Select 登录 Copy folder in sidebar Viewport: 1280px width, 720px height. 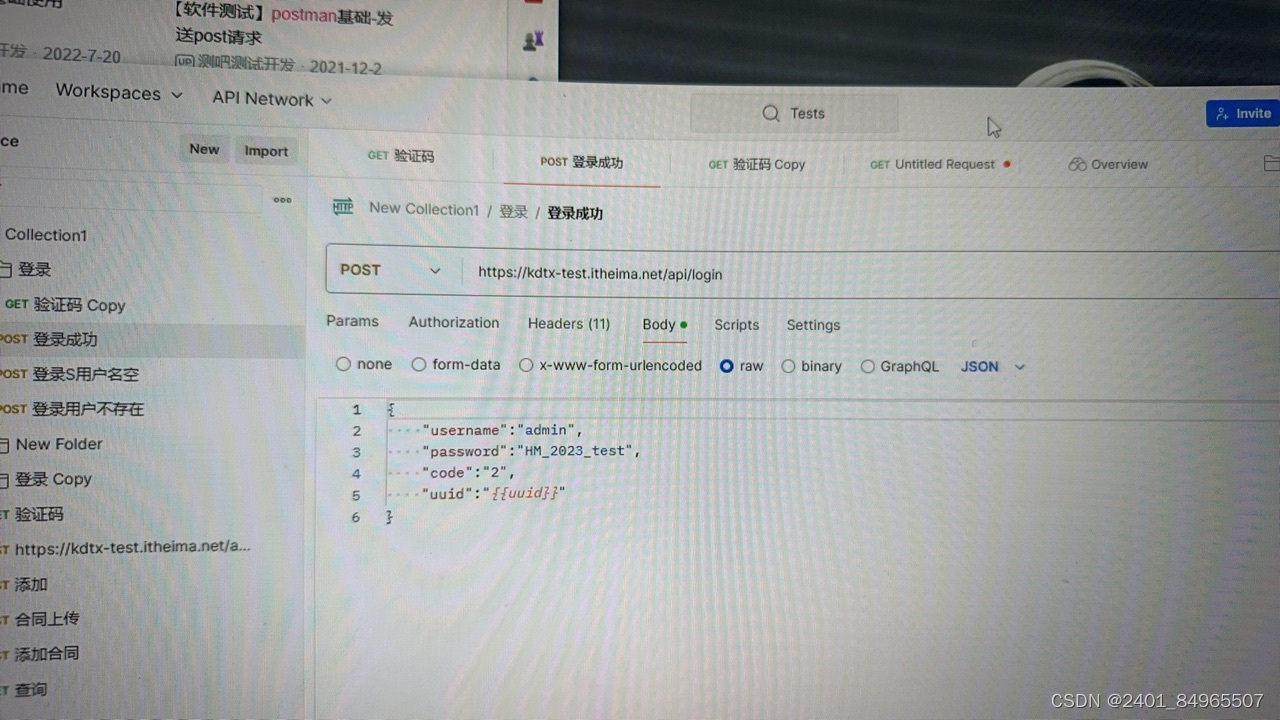click(x=53, y=479)
